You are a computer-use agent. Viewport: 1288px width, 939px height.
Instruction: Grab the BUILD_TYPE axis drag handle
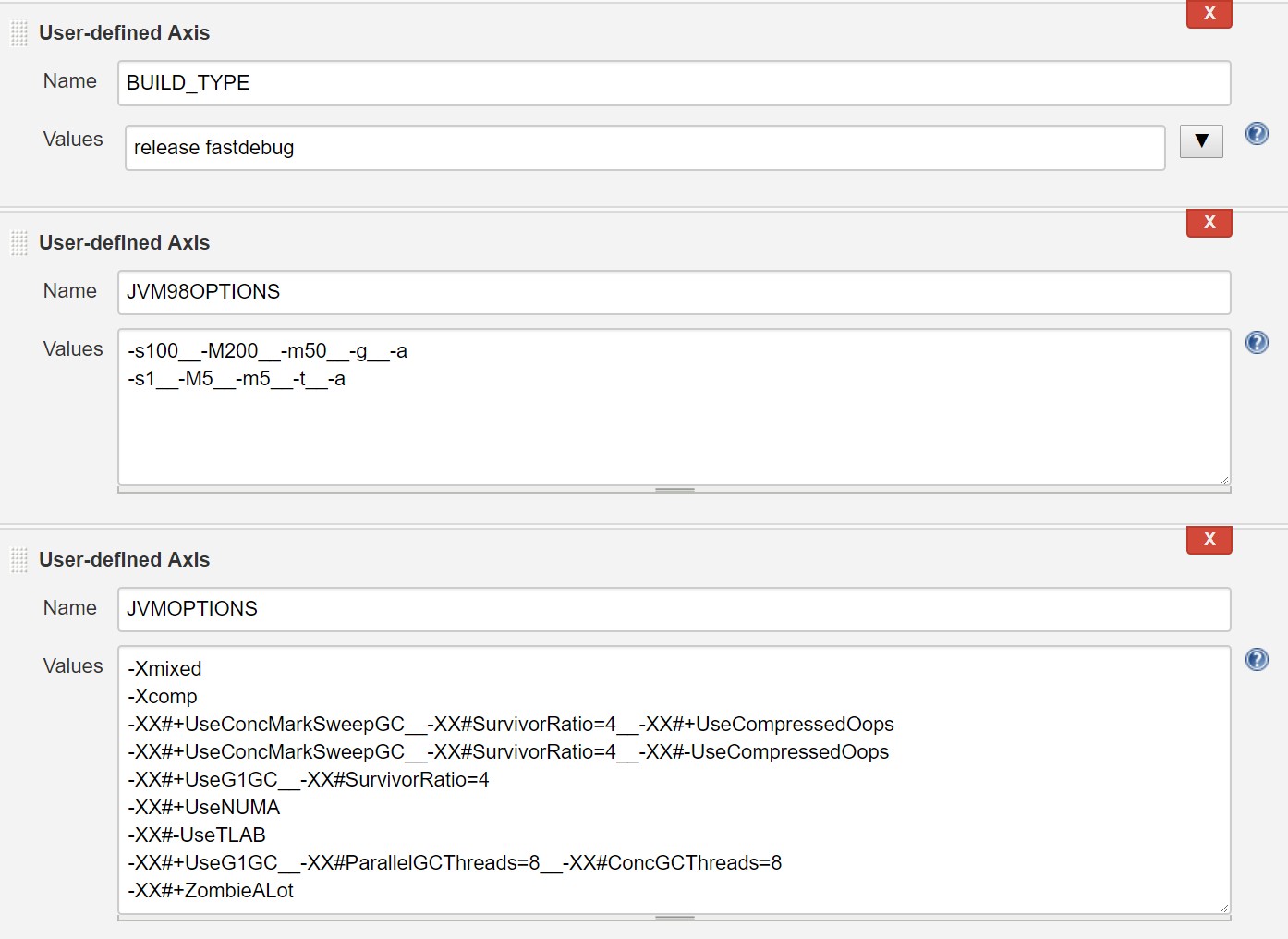click(x=19, y=34)
